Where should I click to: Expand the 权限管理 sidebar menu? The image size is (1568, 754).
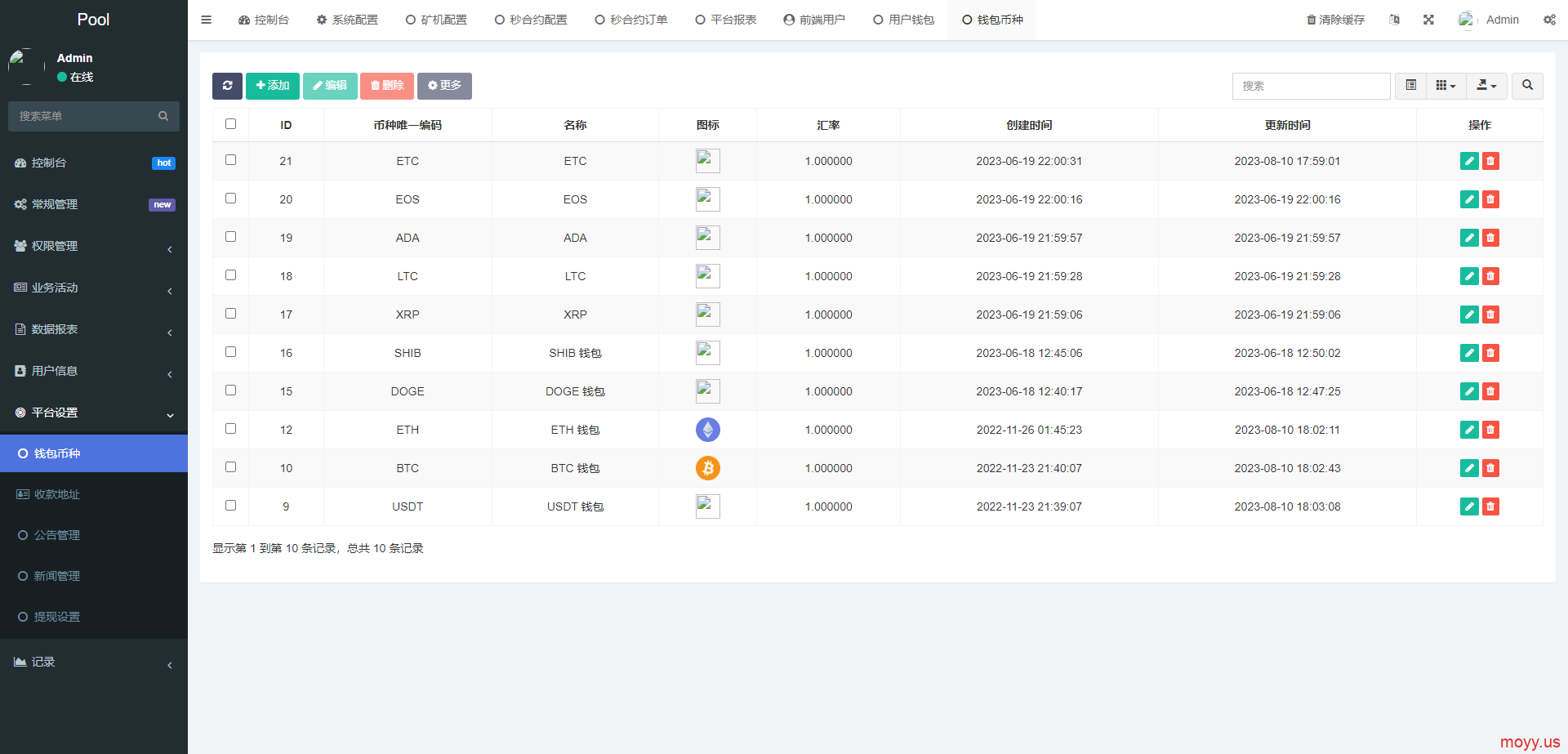94,247
